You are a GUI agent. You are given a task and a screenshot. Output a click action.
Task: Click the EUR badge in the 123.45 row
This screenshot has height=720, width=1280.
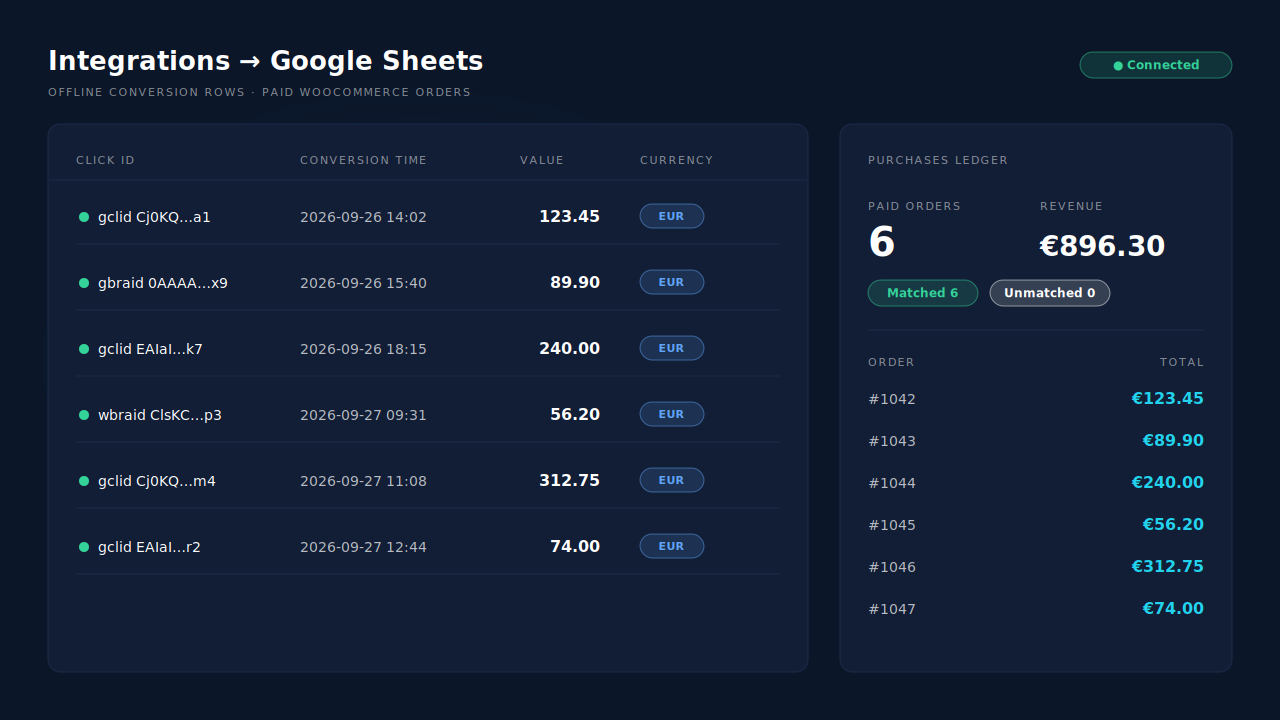point(672,216)
